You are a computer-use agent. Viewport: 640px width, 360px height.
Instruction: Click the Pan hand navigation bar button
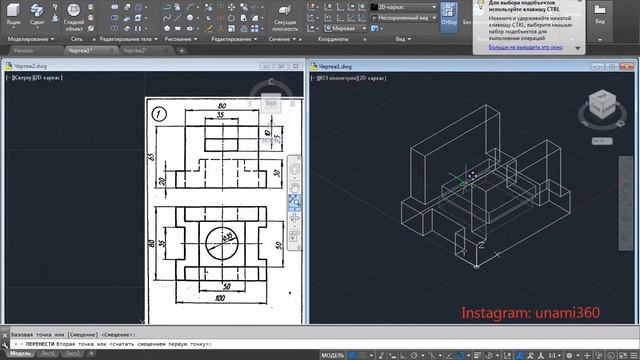click(x=294, y=187)
